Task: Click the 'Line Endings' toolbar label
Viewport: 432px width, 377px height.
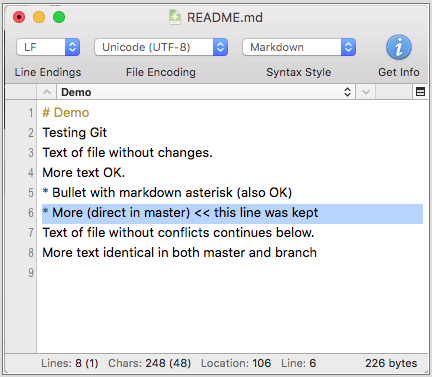Action: [x=48, y=72]
